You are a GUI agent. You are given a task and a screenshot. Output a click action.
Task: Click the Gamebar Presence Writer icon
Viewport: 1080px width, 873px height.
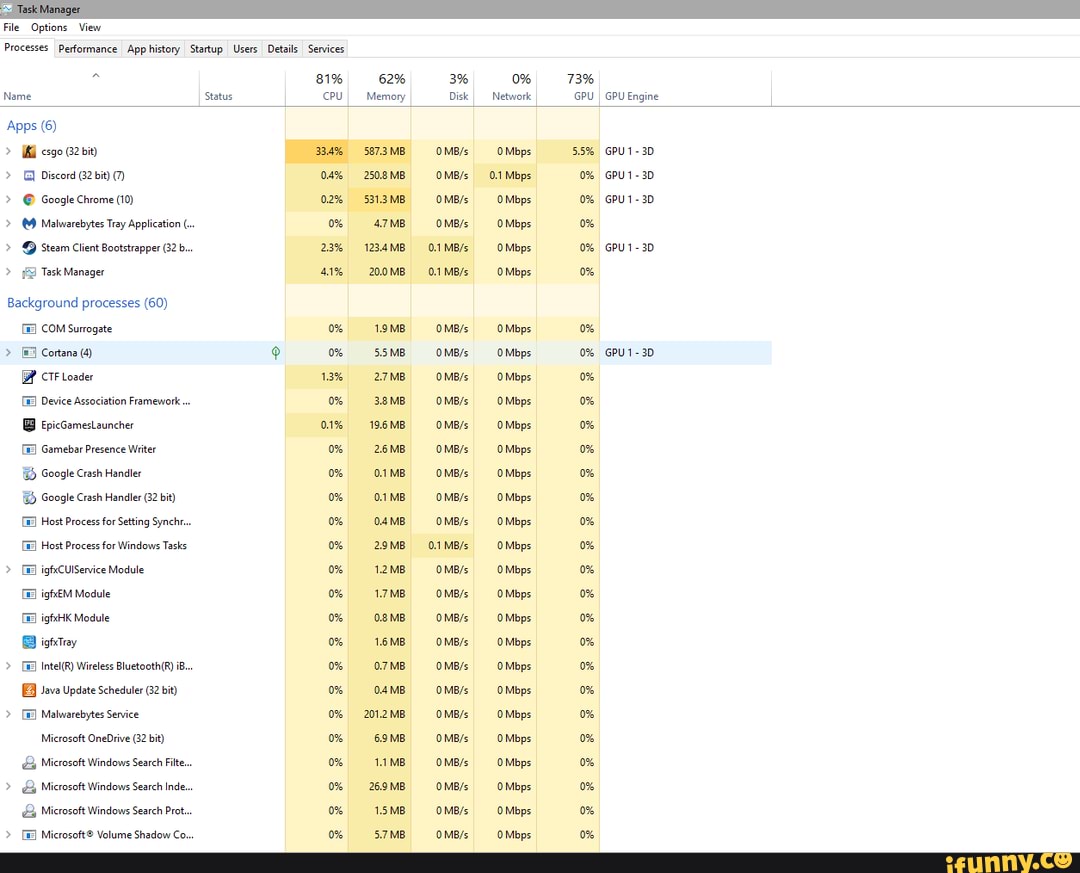point(29,449)
